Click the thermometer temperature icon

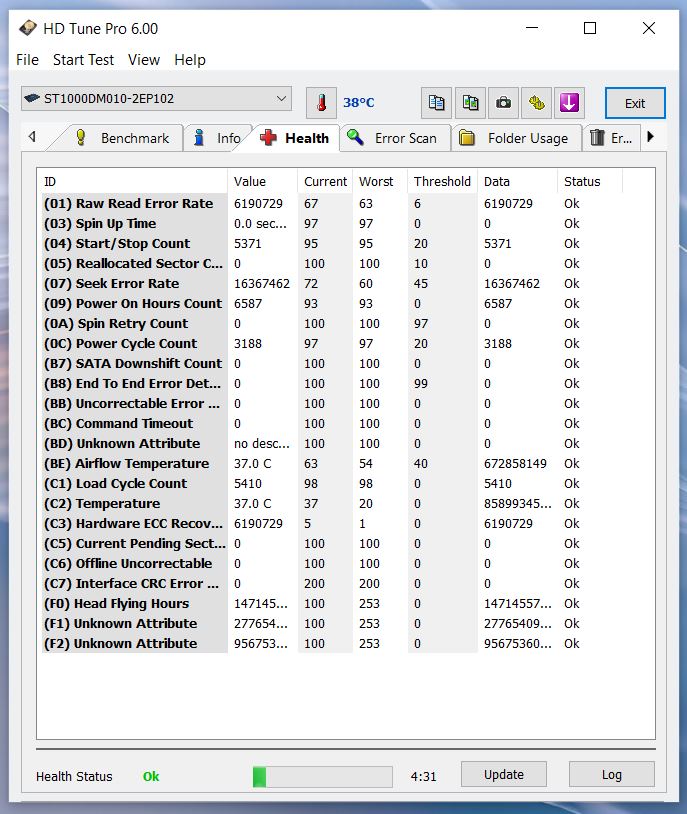(x=321, y=102)
